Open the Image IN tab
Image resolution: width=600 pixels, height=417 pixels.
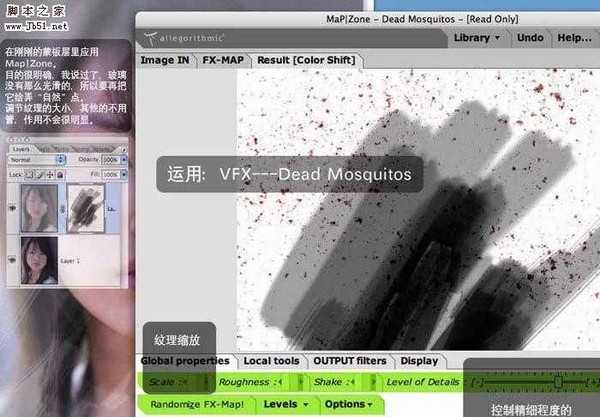165,60
